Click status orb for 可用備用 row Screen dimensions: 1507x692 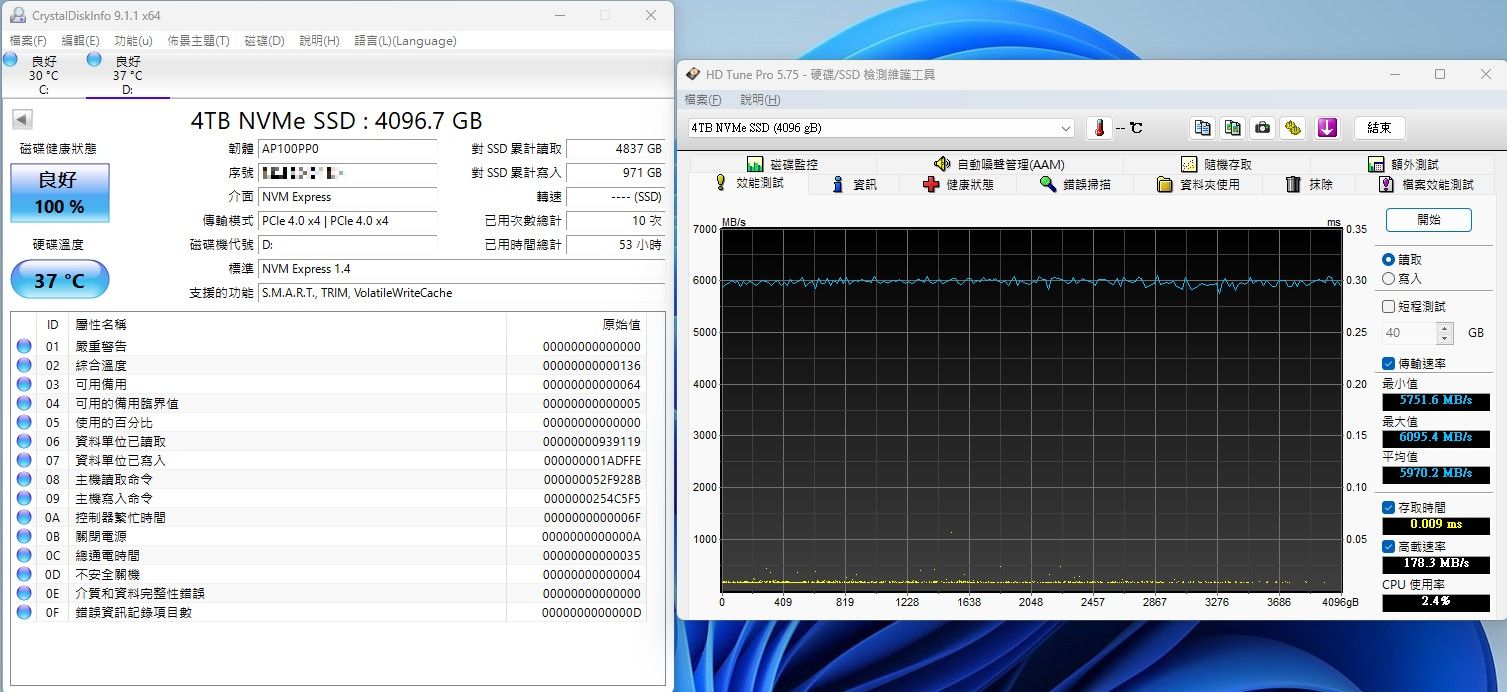(24, 384)
